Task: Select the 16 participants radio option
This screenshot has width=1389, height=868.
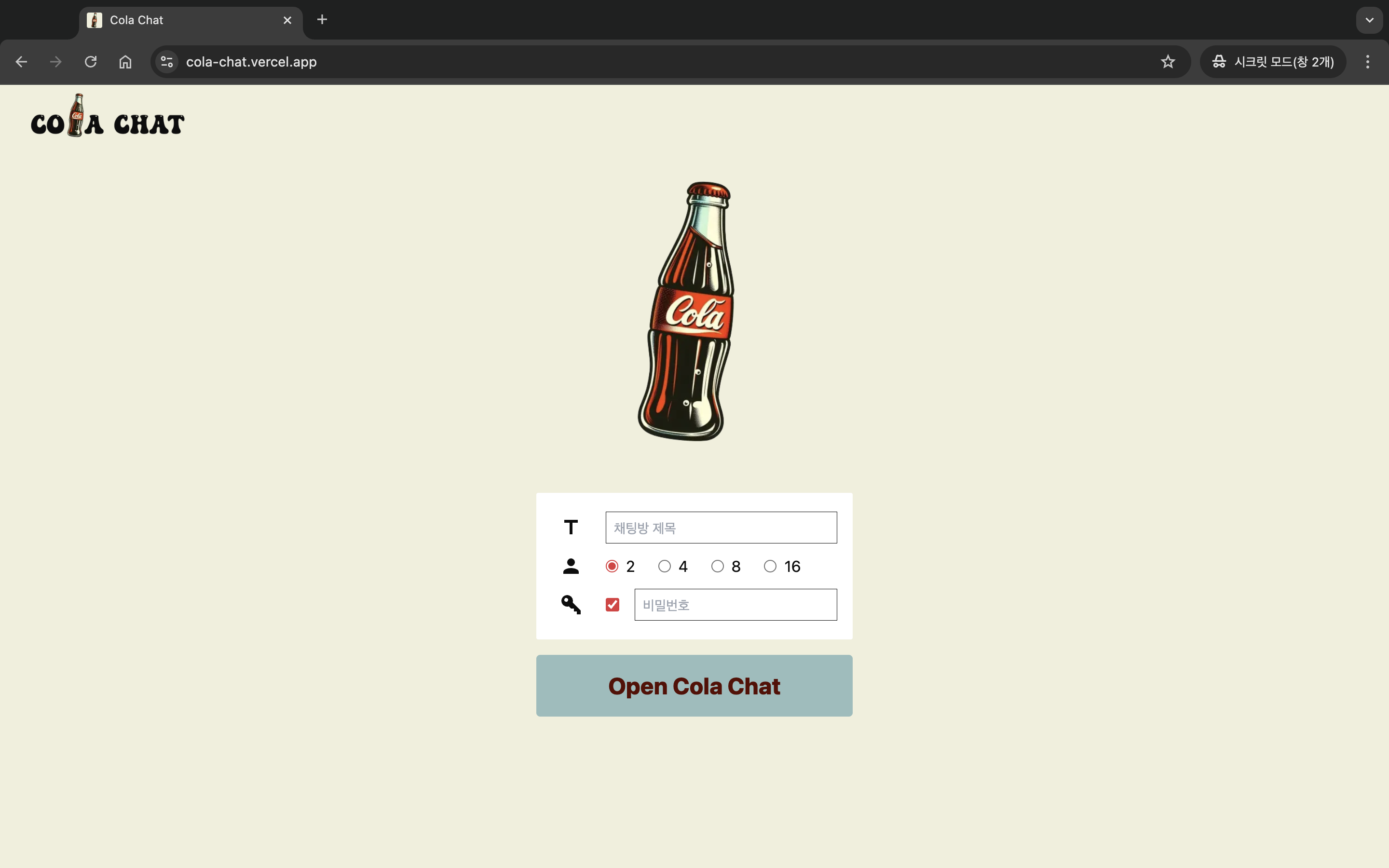Action: [x=770, y=566]
